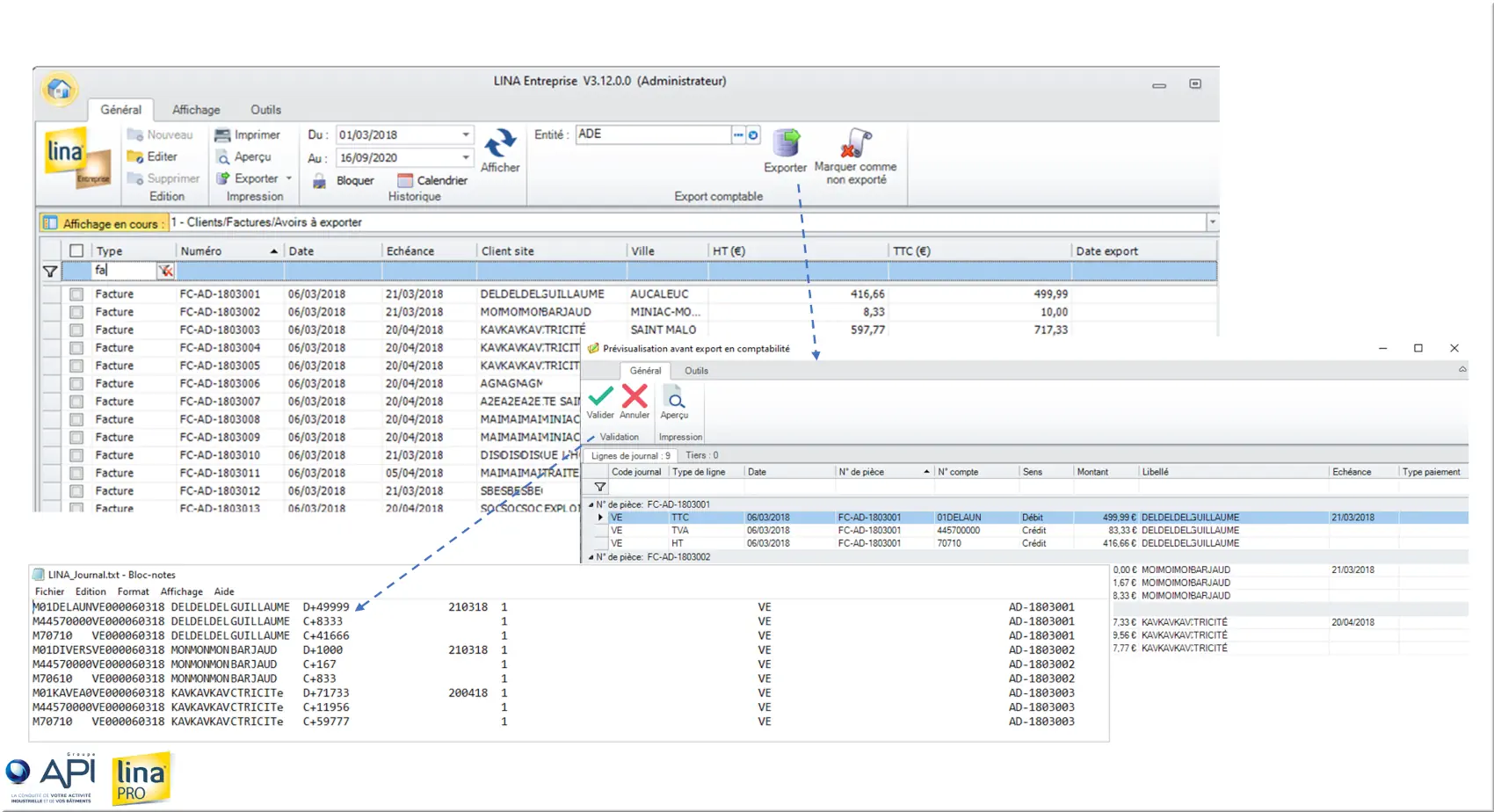Click the Nouveau document icon
Viewport: 1494px width, 812px height.
(x=135, y=134)
